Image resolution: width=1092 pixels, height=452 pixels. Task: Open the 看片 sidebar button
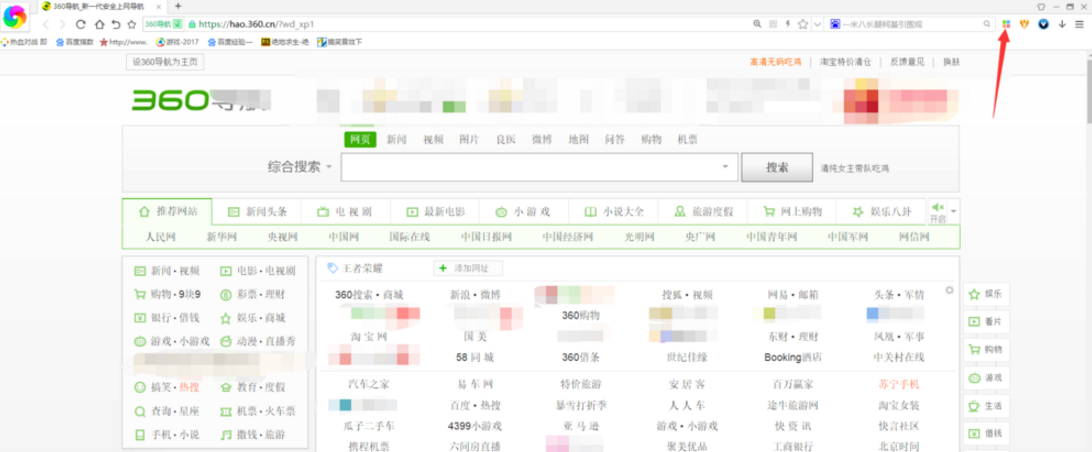click(x=986, y=322)
